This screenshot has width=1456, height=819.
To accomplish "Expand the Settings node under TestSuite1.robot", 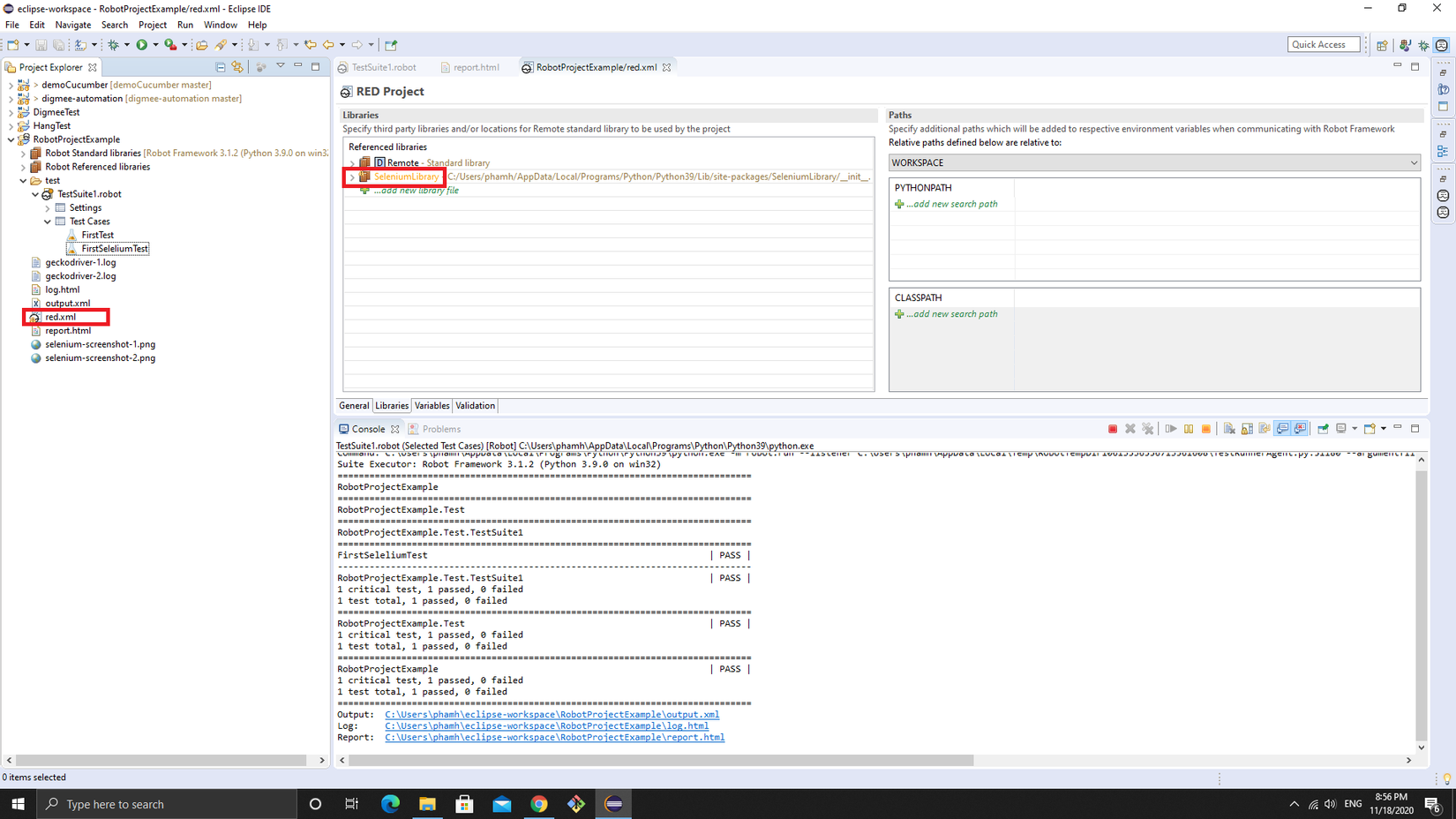I will click(x=48, y=208).
